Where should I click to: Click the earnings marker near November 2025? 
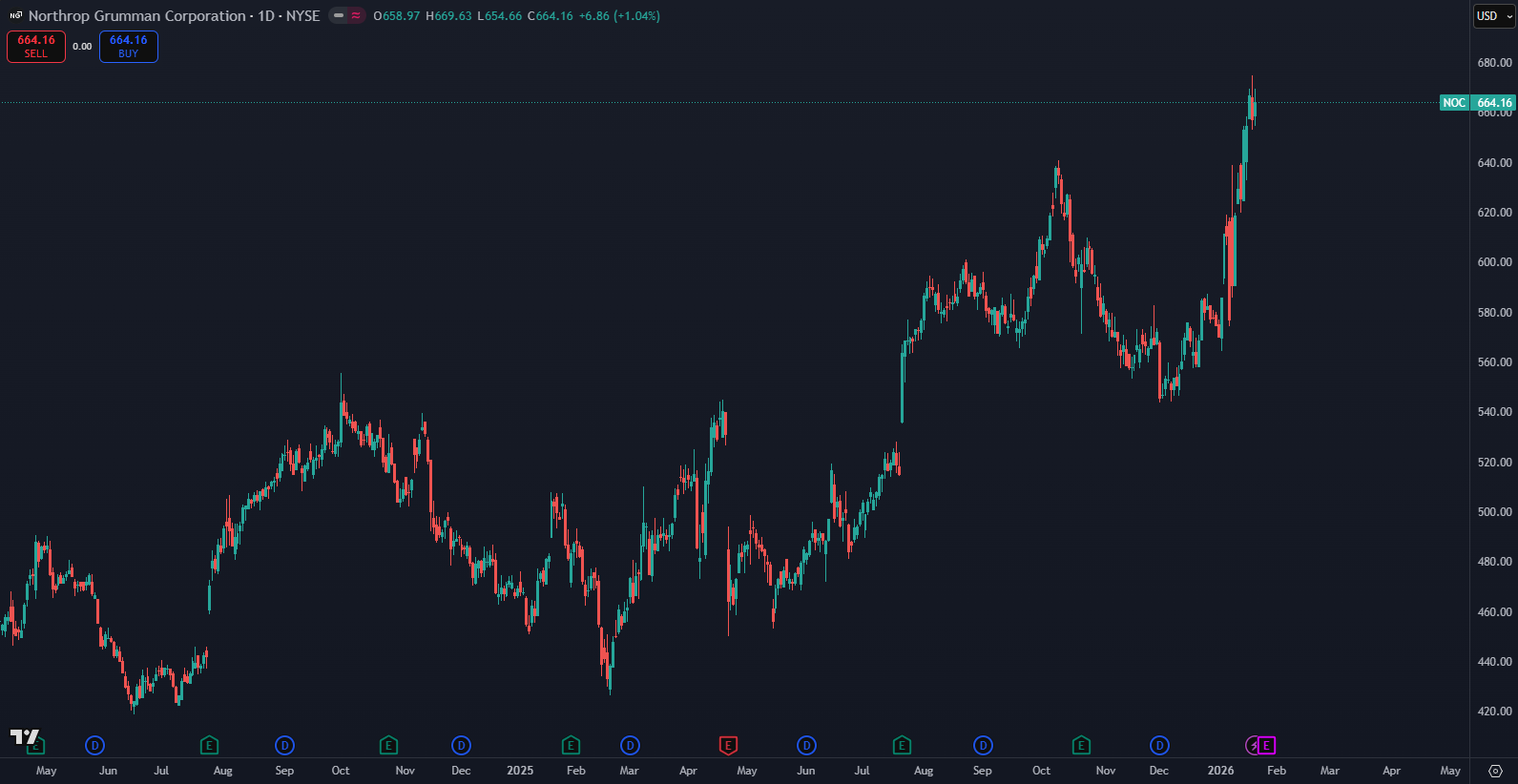click(x=1081, y=745)
